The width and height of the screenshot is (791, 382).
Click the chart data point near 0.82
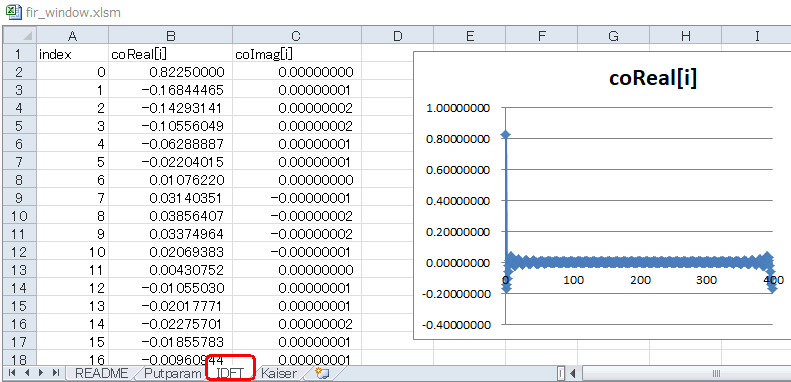coord(506,135)
